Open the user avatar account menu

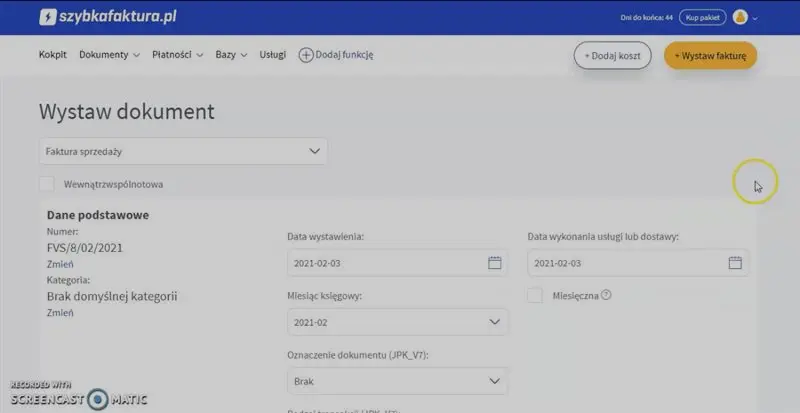(740, 17)
